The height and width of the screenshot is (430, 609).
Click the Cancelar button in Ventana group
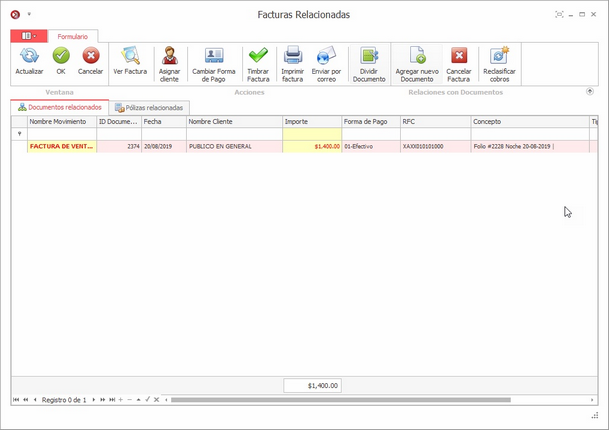91,60
